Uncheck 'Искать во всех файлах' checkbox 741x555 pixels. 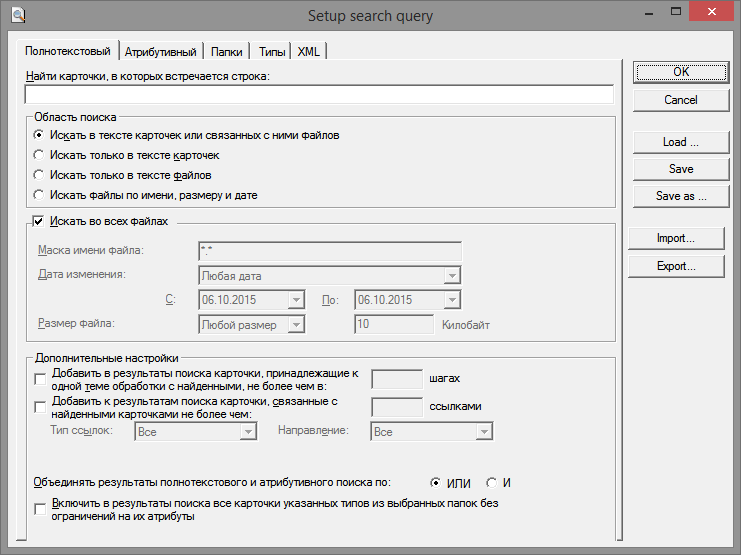pyautogui.click(x=40, y=221)
